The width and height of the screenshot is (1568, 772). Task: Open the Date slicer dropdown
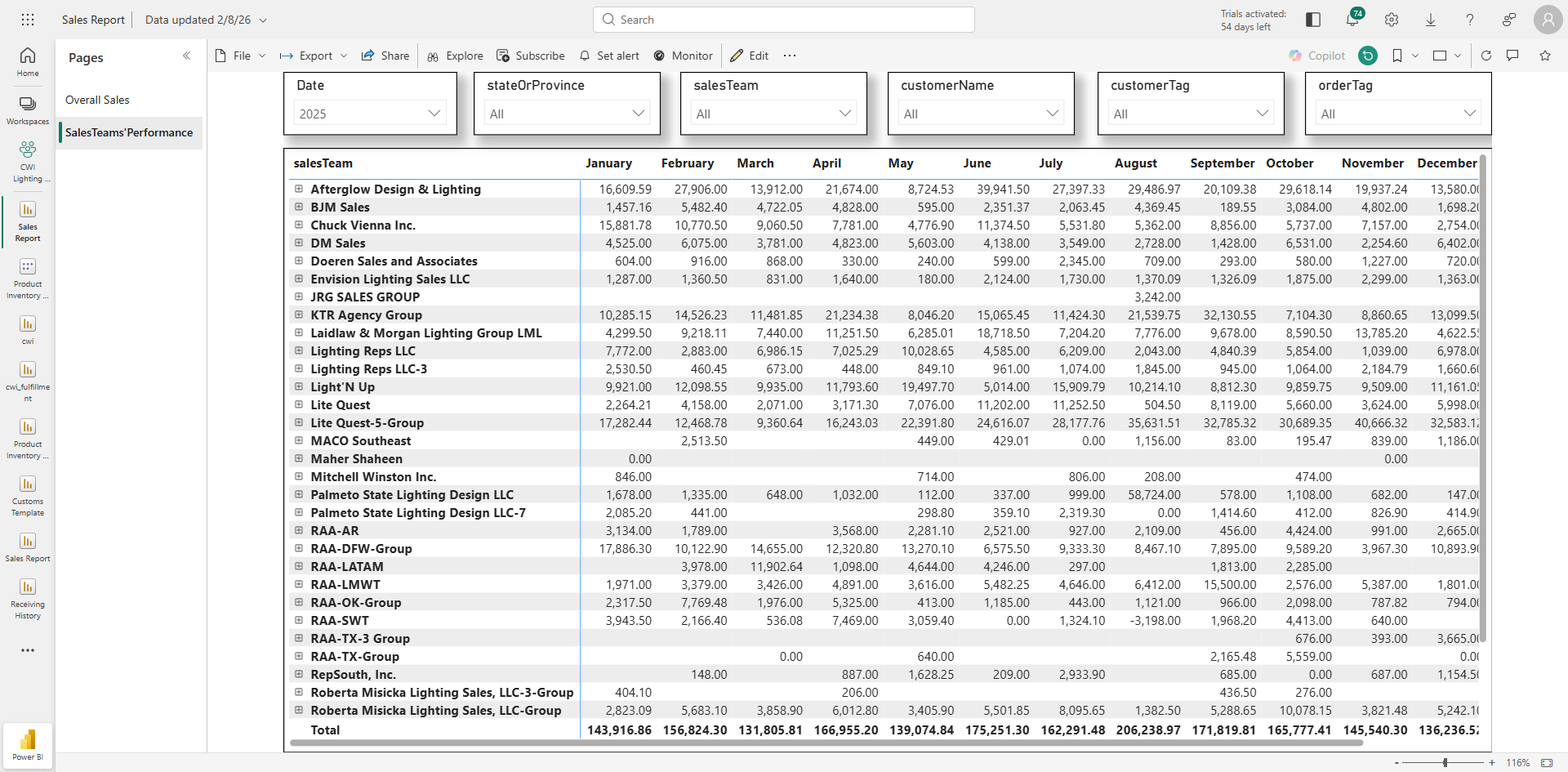point(369,114)
